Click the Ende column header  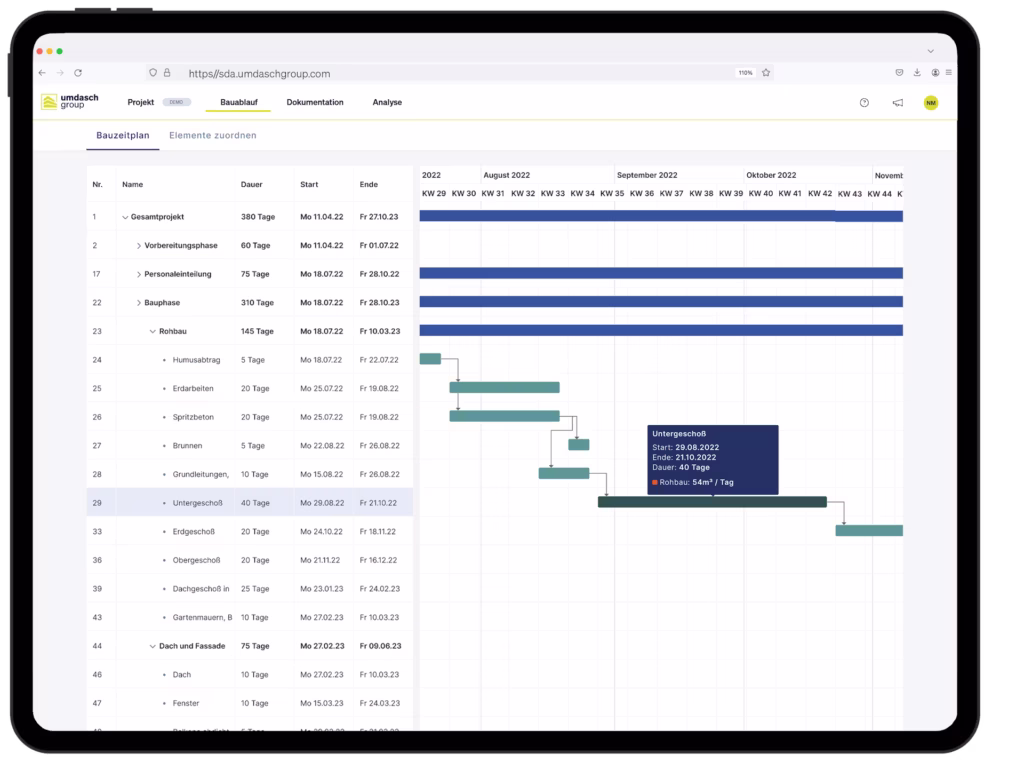368,185
